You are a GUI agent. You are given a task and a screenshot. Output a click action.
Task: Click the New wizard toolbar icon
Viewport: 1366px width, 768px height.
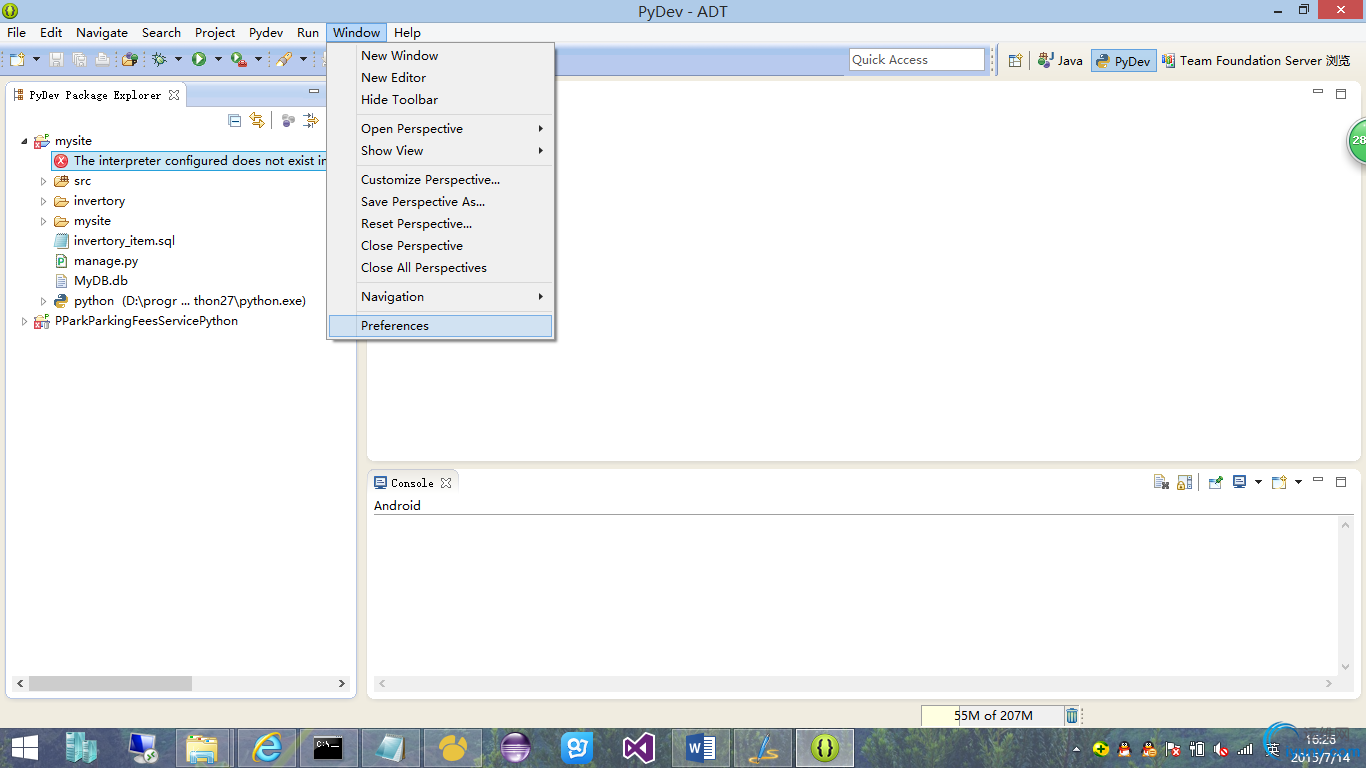pos(17,60)
